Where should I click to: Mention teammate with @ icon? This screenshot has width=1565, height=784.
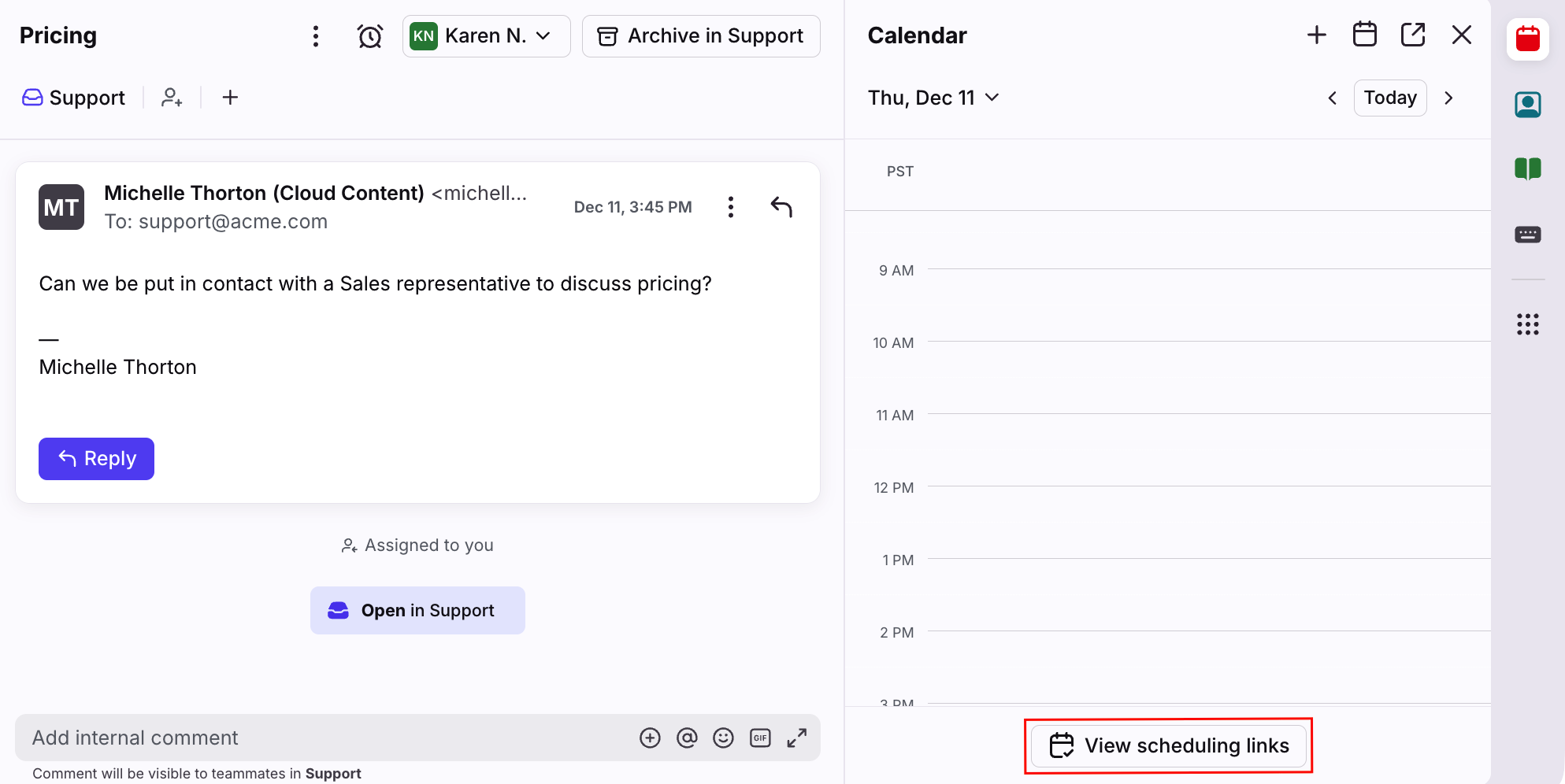[687, 738]
